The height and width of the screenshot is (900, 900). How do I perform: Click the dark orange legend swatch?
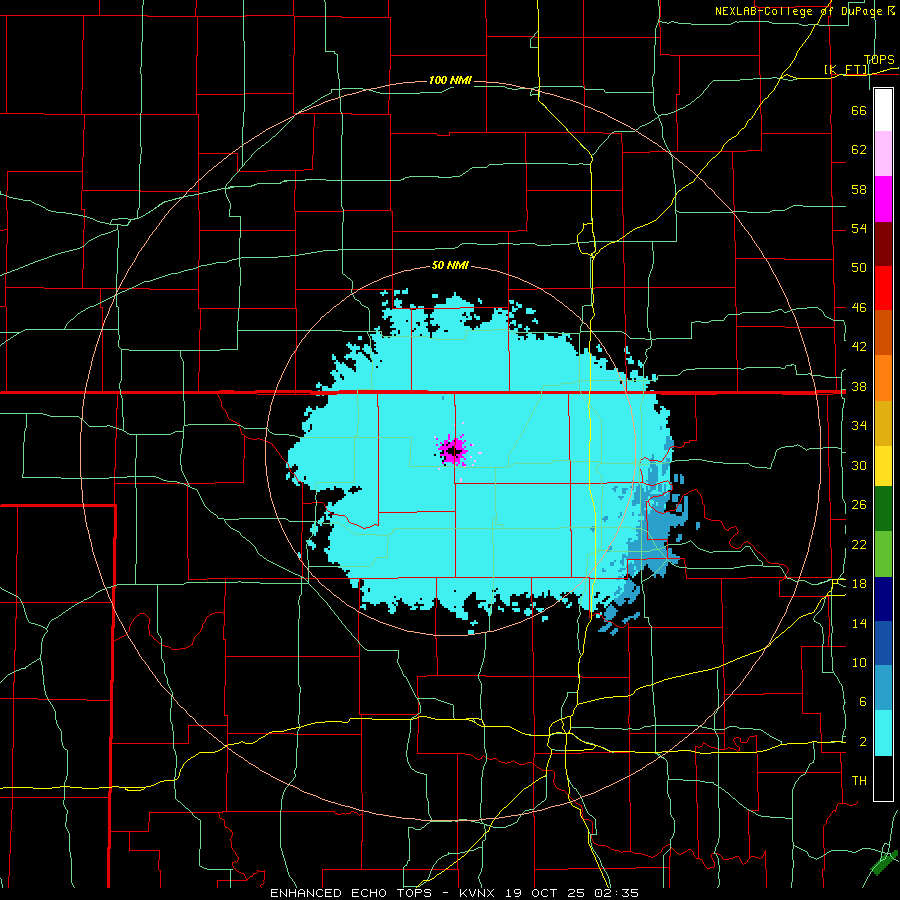(x=883, y=333)
